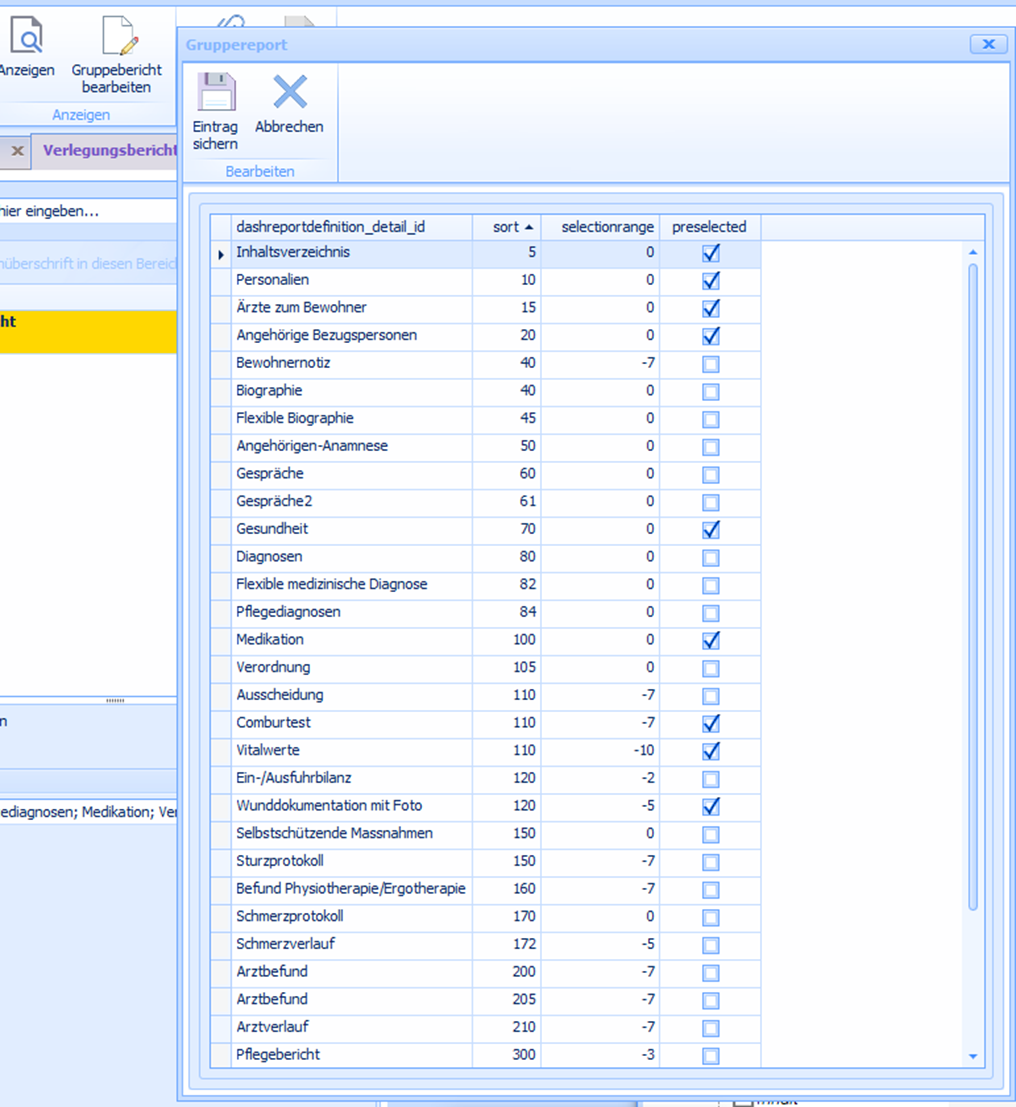The image size is (1016, 1107).
Task: Toggle preselected checkbox for Vitalwerte
Action: pyautogui.click(x=710, y=751)
